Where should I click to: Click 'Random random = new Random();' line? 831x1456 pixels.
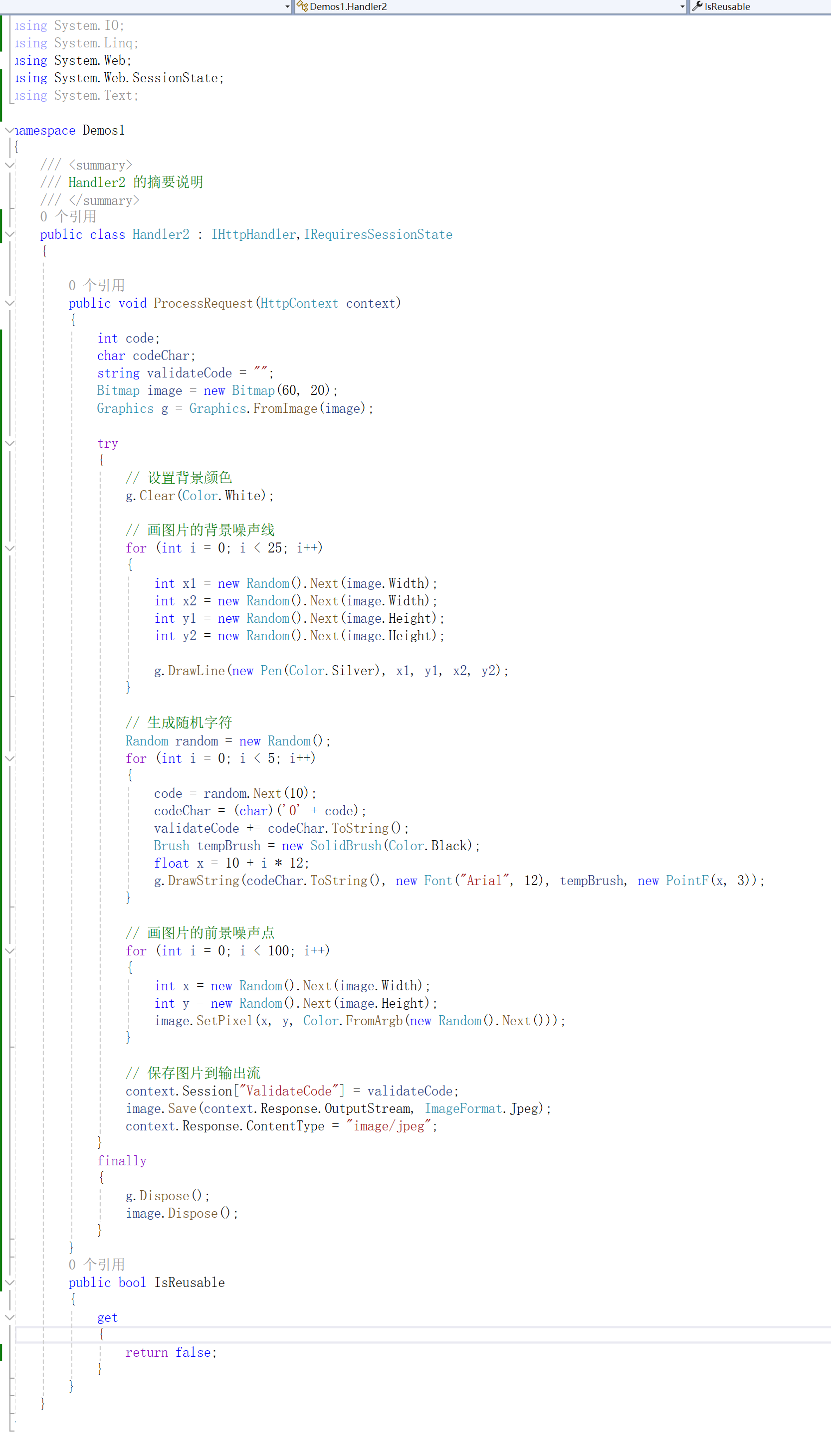coord(228,741)
